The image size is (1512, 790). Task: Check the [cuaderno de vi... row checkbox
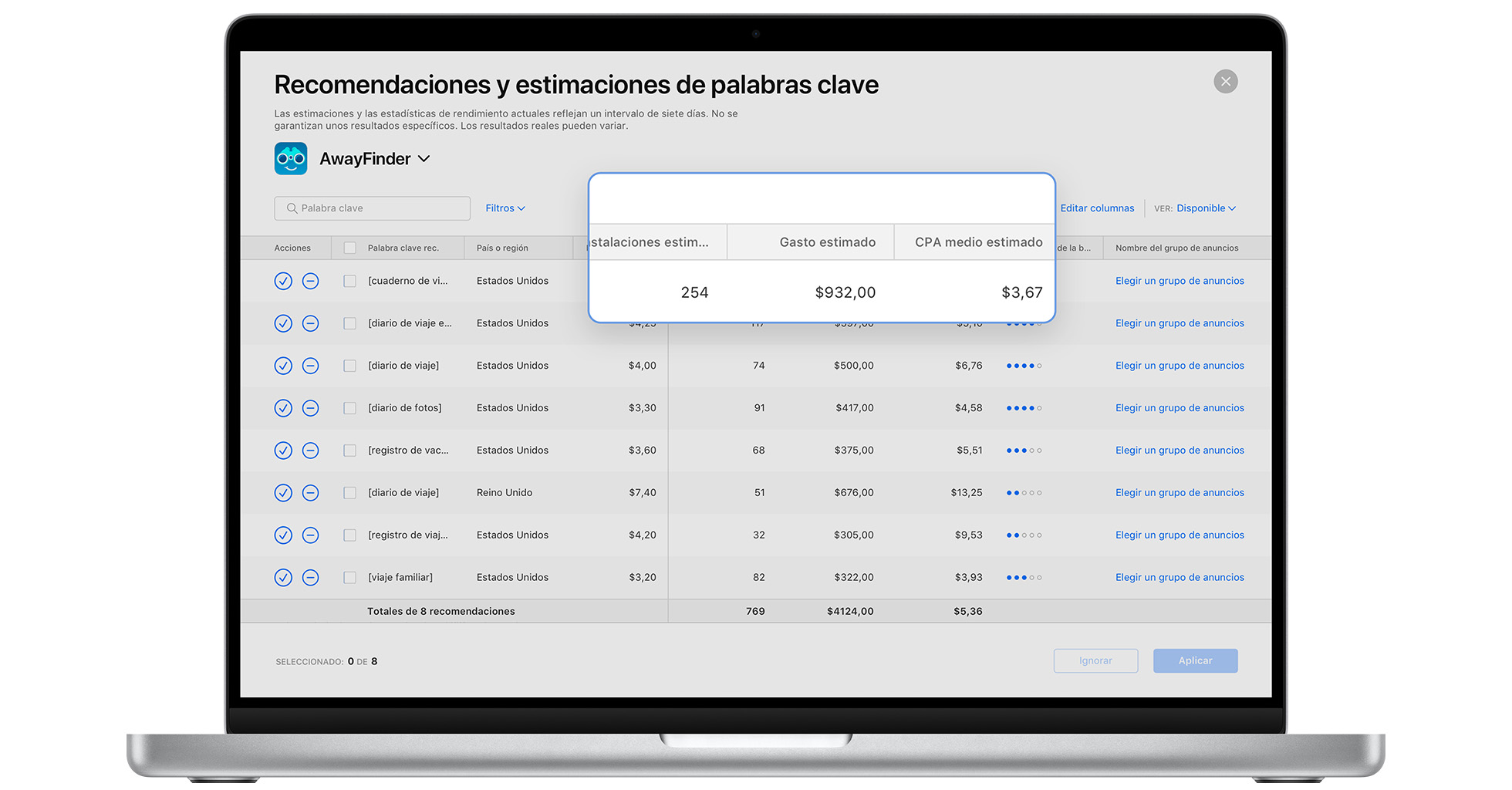(x=350, y=281)
